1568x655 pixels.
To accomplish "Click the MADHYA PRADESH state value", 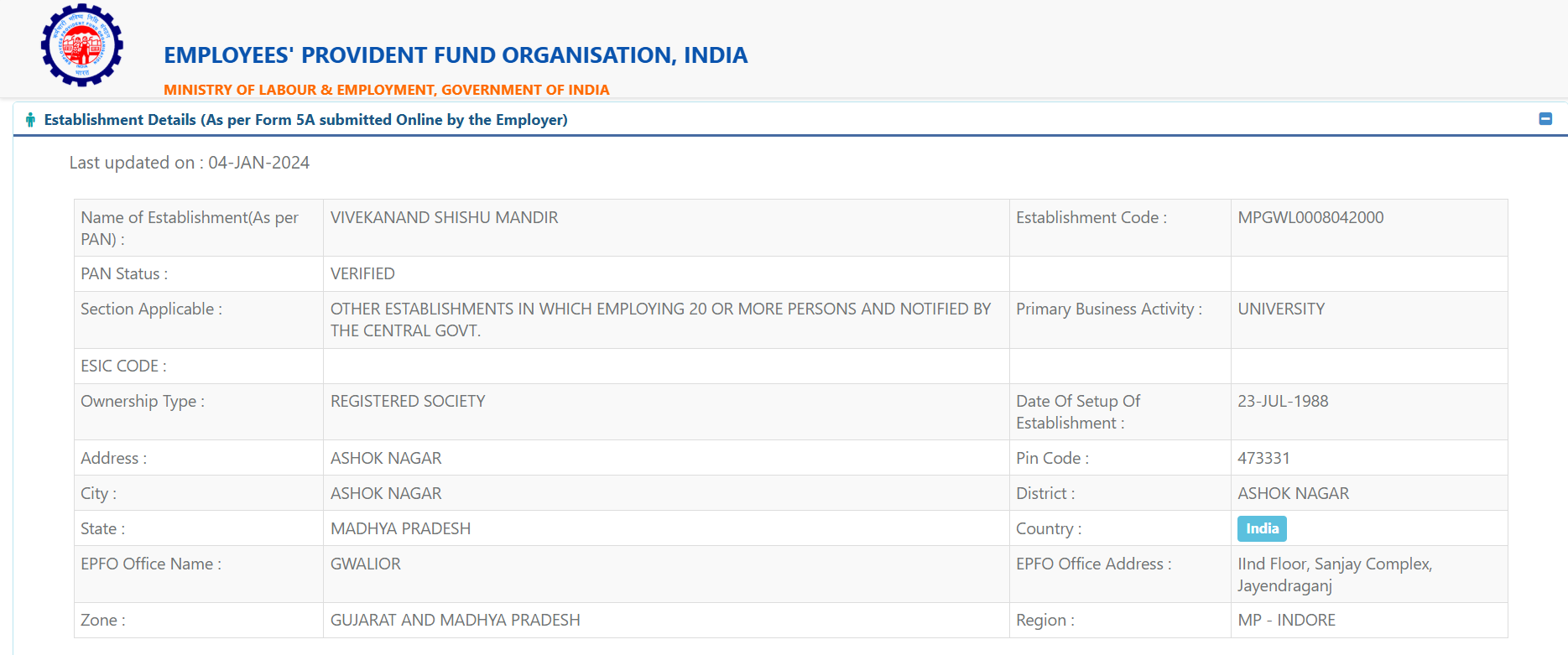I will pyautogui.click(x=400, y=528).
